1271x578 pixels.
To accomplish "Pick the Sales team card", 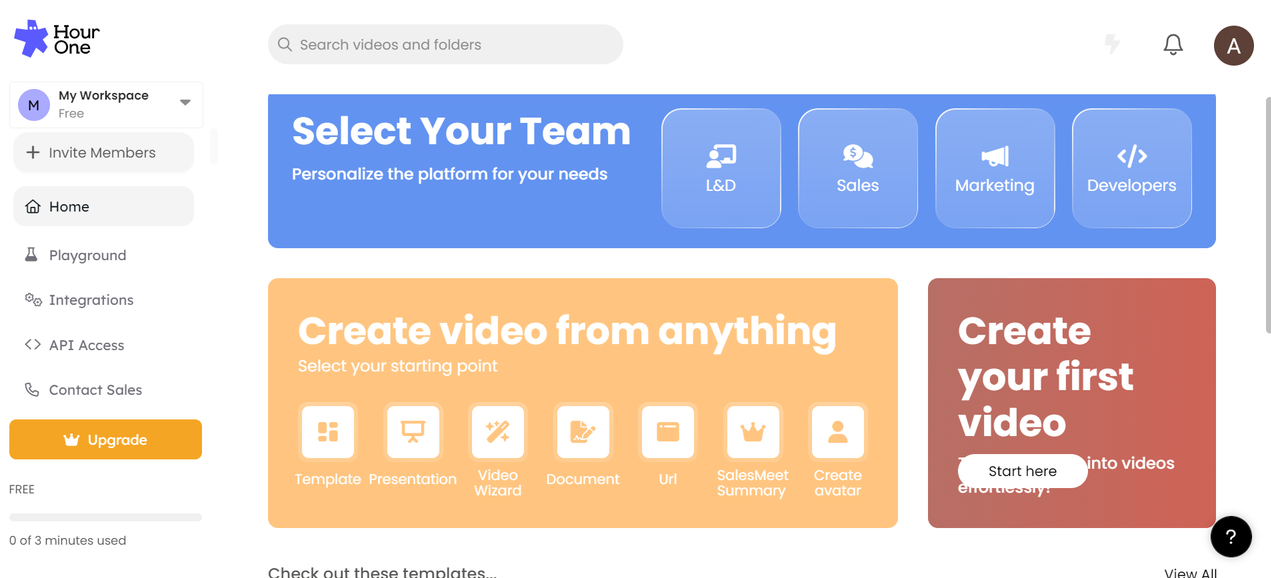I will click(858, 168).
